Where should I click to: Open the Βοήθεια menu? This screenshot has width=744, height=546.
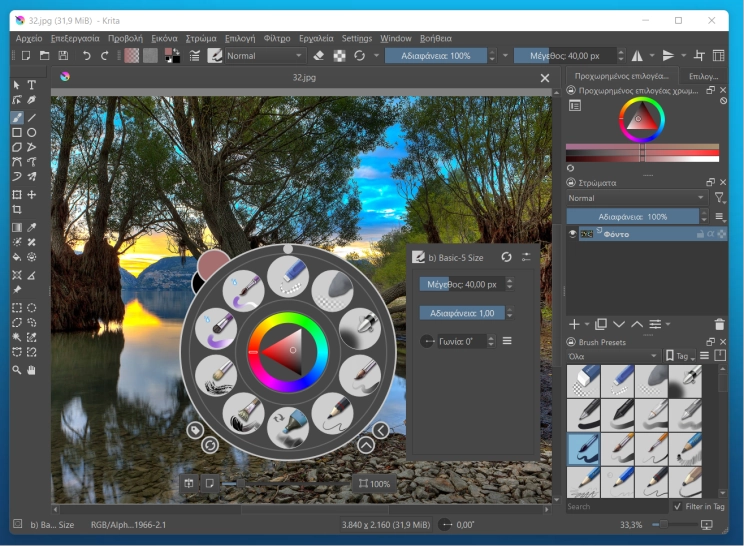(x=436, y=38)
